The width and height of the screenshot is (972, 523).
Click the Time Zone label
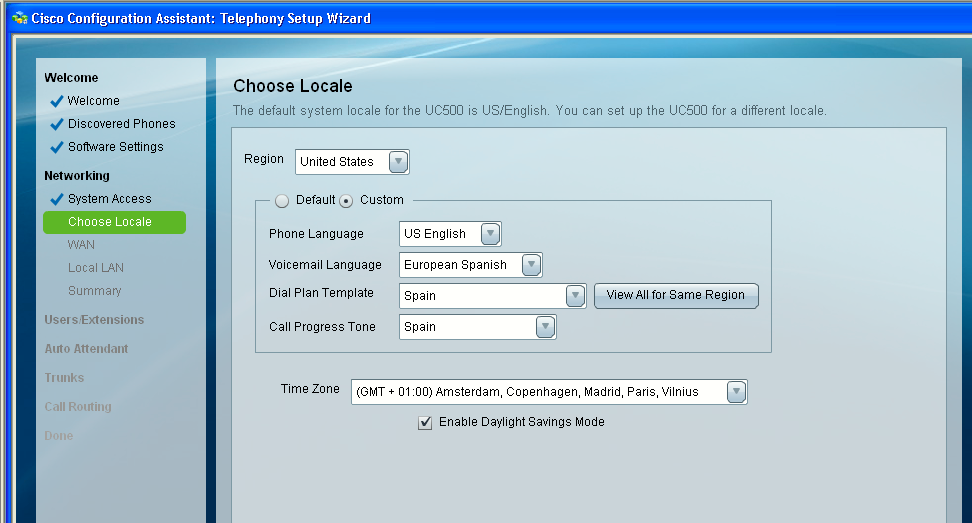coord(310,389)
